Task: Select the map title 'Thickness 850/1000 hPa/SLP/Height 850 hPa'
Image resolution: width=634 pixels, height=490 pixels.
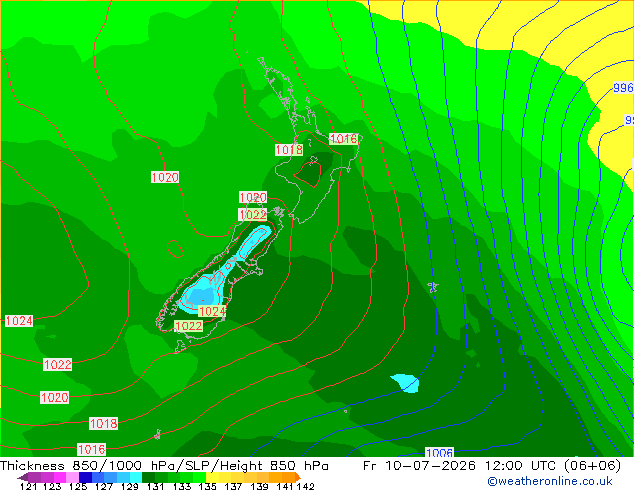Action: pos(164,466)
